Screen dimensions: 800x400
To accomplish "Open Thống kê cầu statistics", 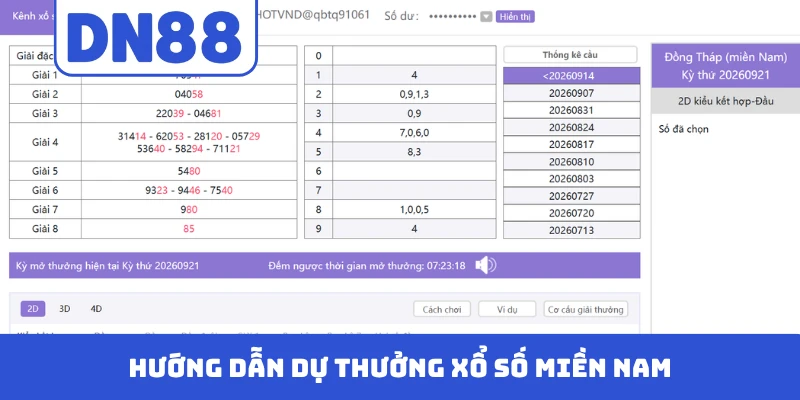I will (570, 55).
